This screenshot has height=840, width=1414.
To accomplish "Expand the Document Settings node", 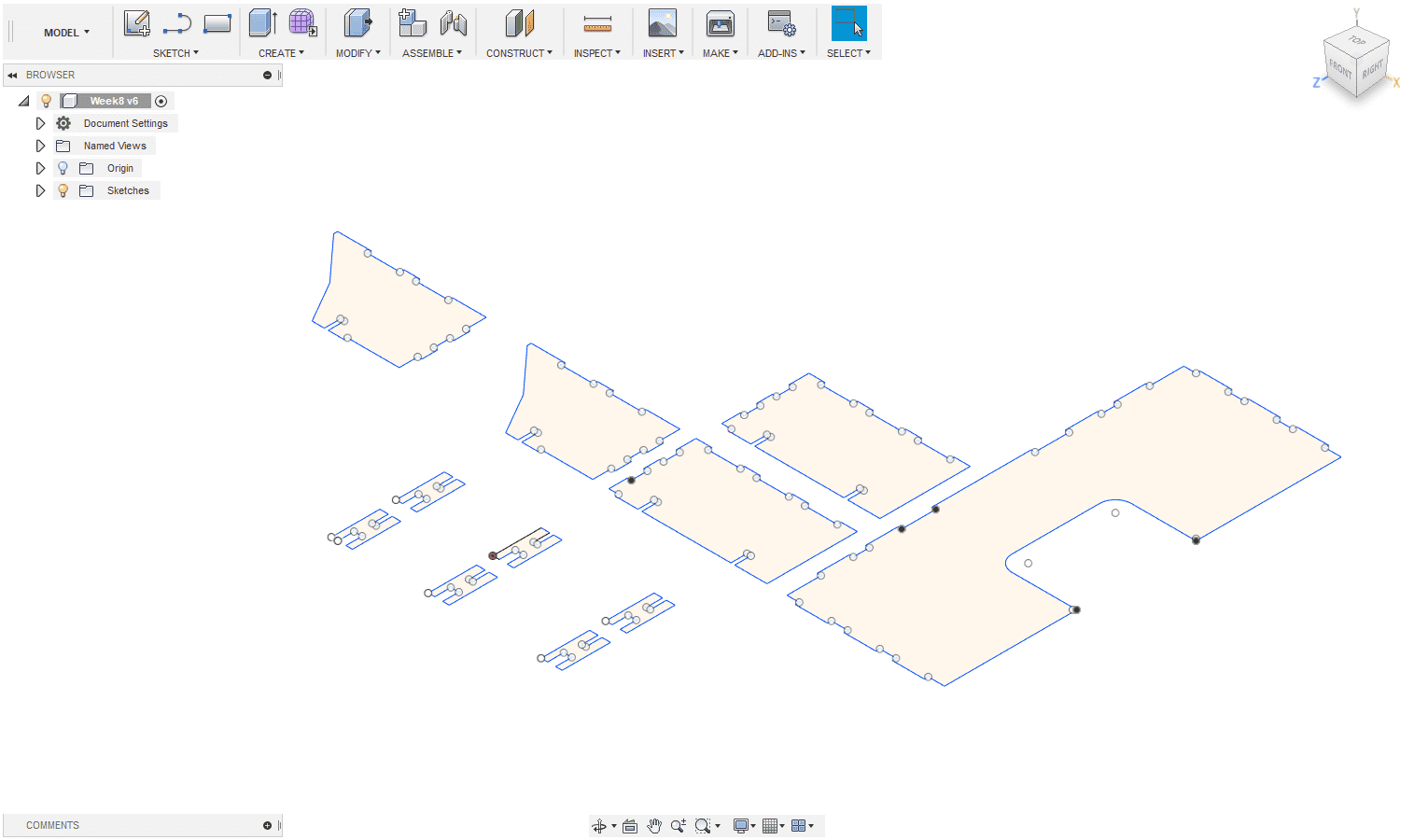I will (40, 123).
